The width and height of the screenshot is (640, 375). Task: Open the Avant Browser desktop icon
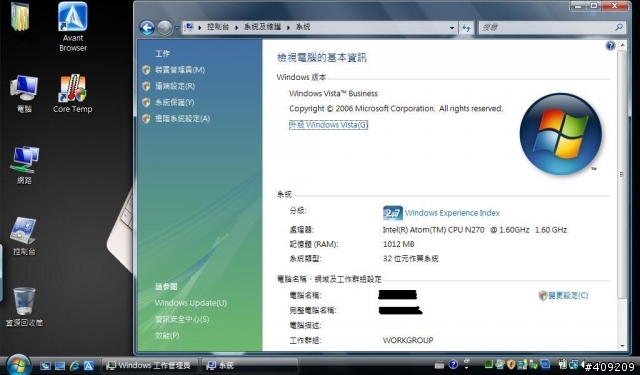tap(73, 27)
